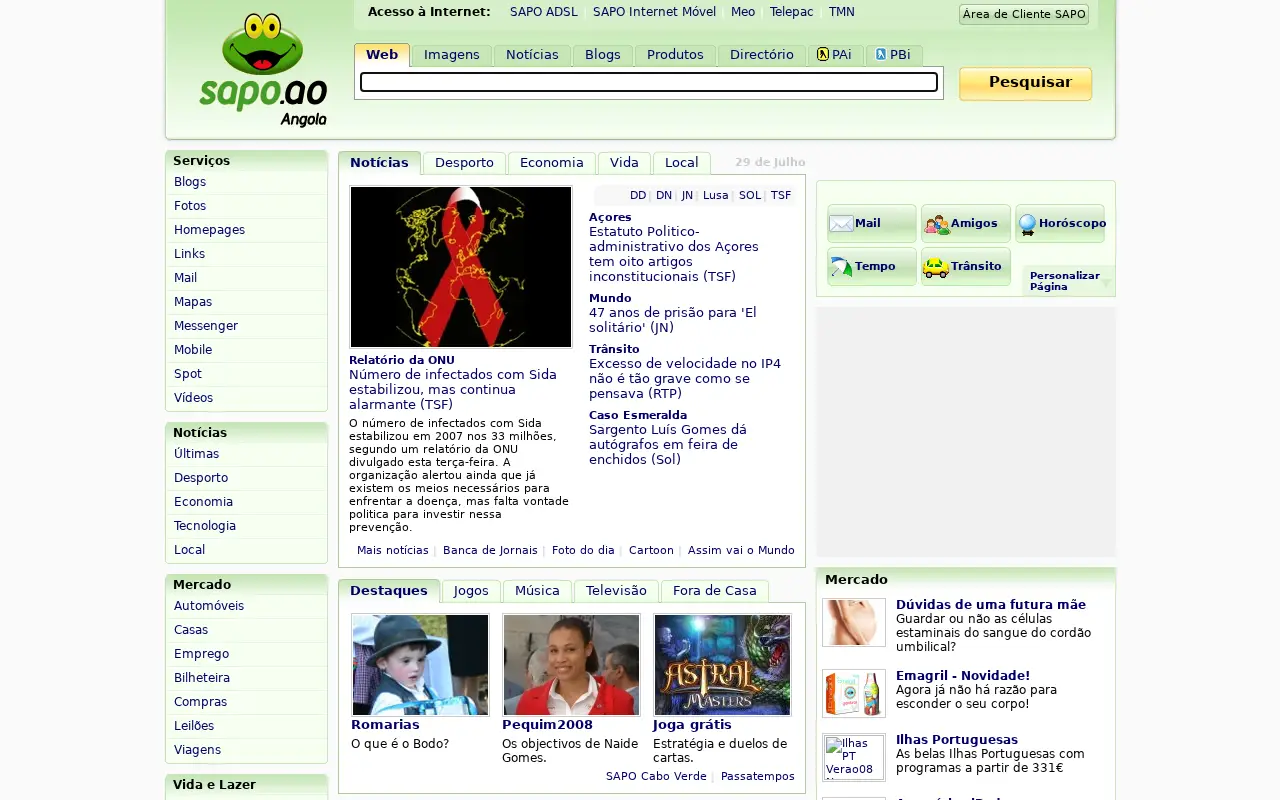Focus the web search text field
This screenshot has width=1280, height=800.
click(x=649, y=82)
